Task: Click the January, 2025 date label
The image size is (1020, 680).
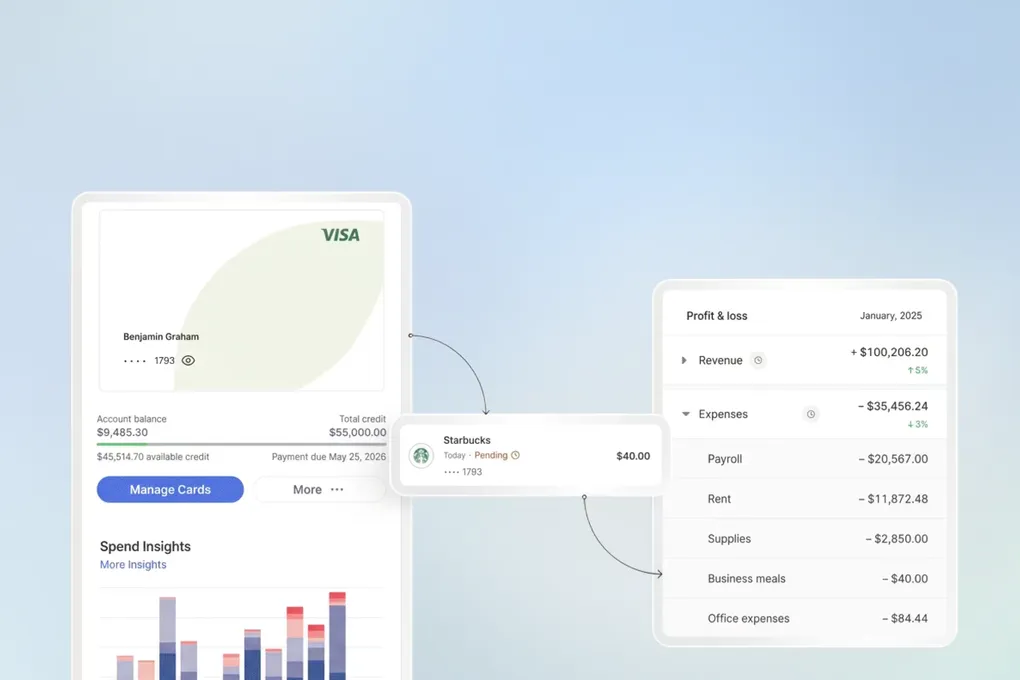Action: pos(891,316)
